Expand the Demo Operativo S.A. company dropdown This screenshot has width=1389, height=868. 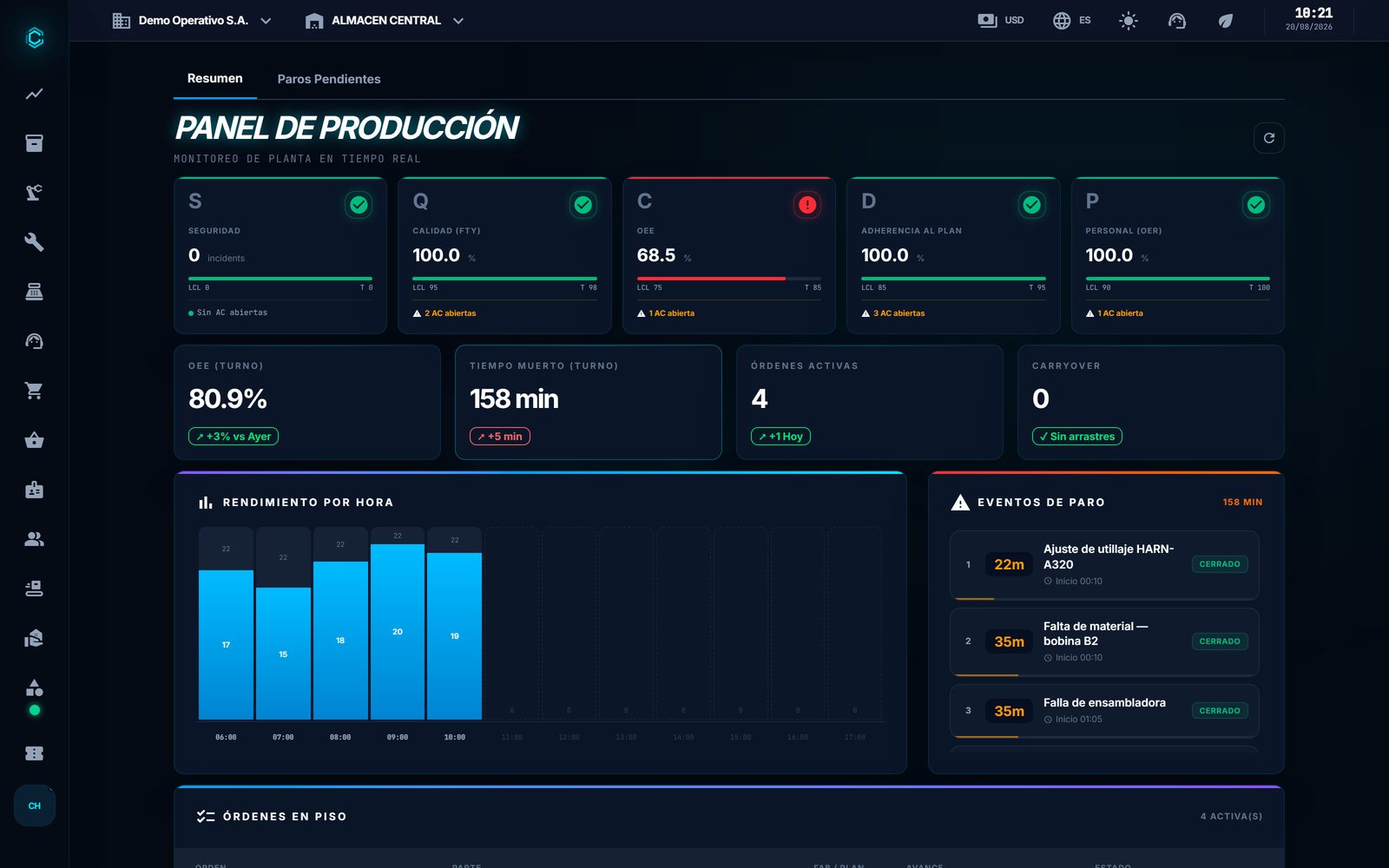click(192, 20)
